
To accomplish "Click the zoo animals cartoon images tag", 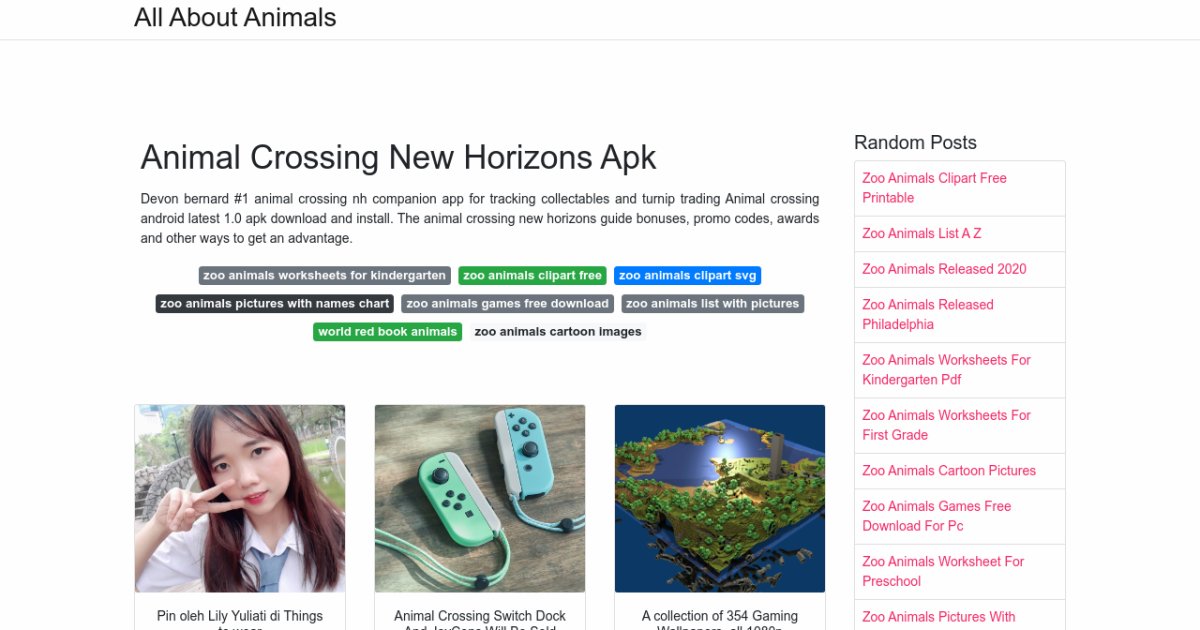I will (x=558, y=332).
